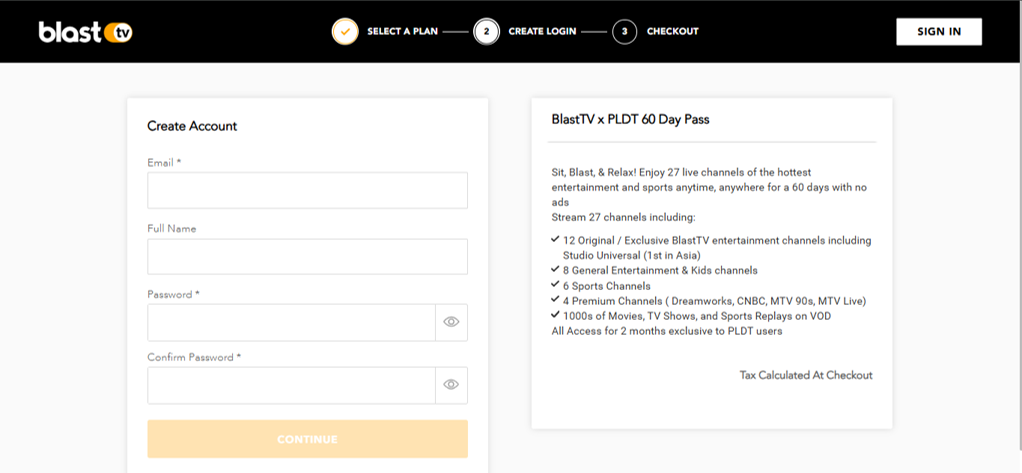
Task: Click '4 Premium Channels' list item
Action: (708, 301)
